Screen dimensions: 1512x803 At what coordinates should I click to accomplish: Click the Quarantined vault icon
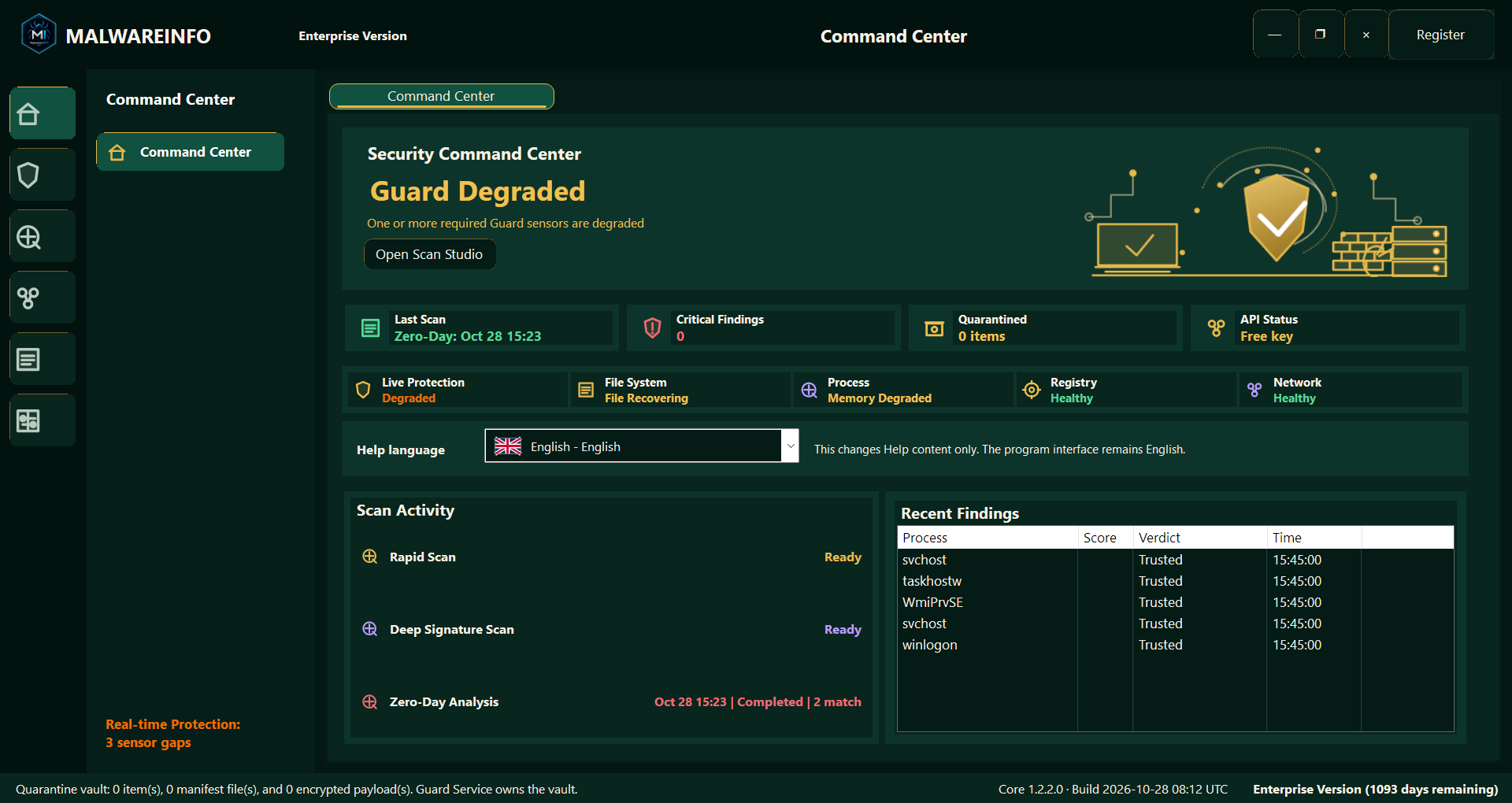(934, 328)
